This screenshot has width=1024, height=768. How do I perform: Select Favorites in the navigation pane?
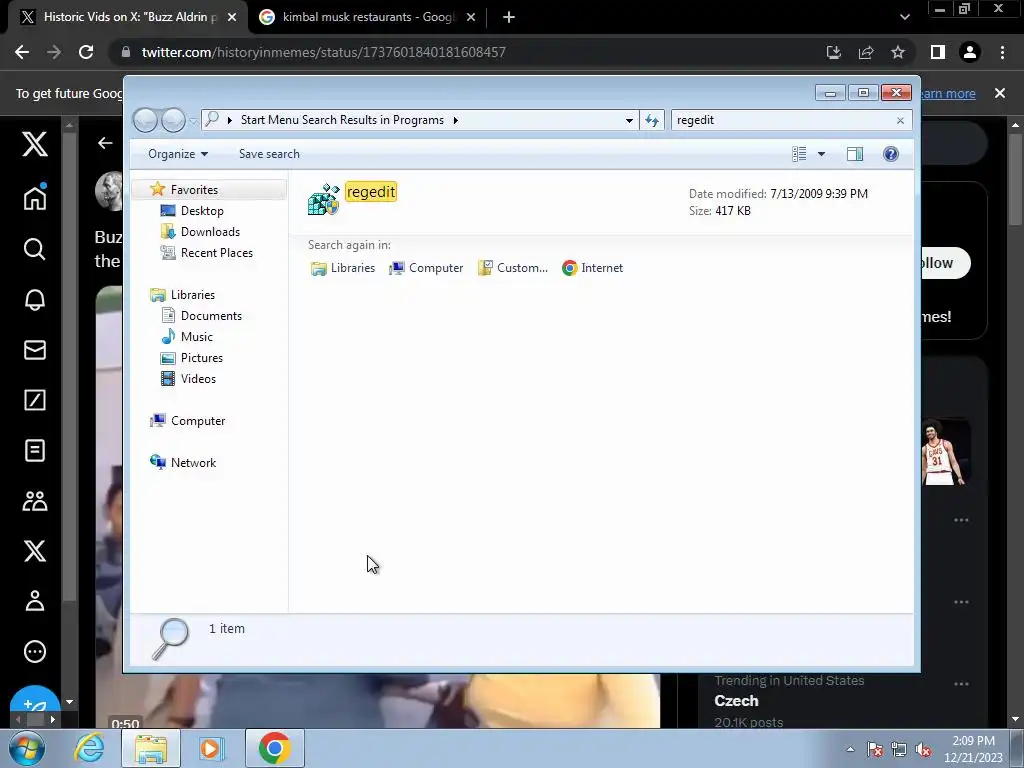point(194,189)
